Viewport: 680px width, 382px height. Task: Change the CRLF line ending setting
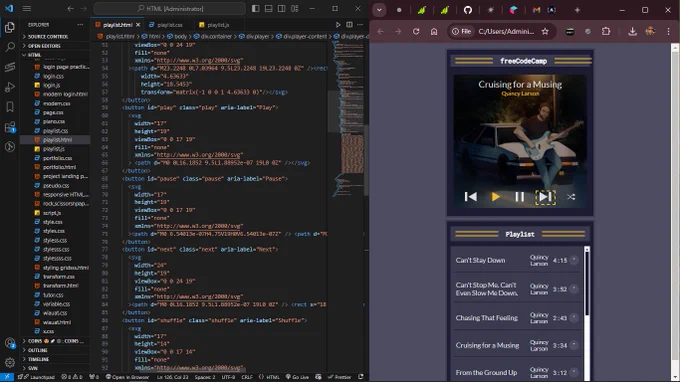(247, 377)
